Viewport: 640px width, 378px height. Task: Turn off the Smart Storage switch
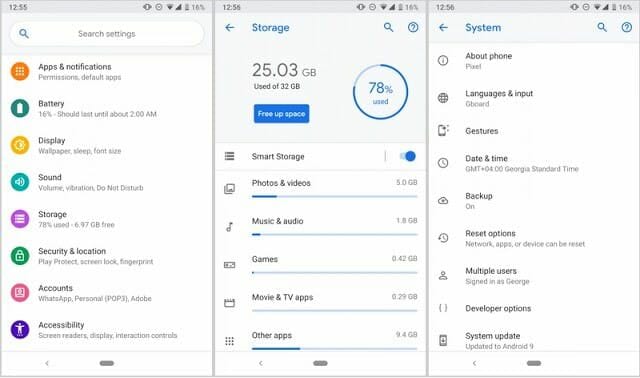tap(407, 156)
